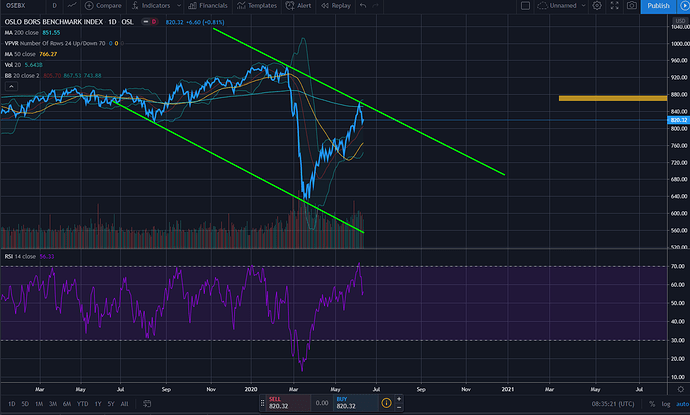690x415 pixels.
Task: Grab the trading panel drag handle
Action: pos(263,403)
